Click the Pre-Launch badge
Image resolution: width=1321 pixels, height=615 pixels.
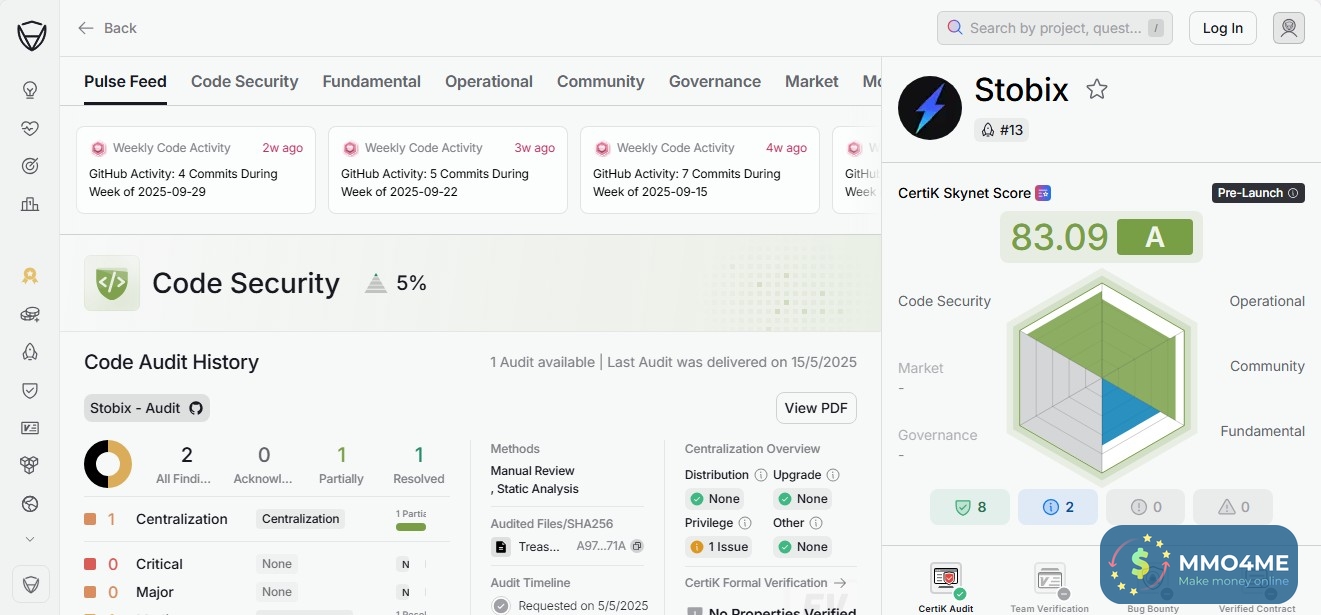1259,193
